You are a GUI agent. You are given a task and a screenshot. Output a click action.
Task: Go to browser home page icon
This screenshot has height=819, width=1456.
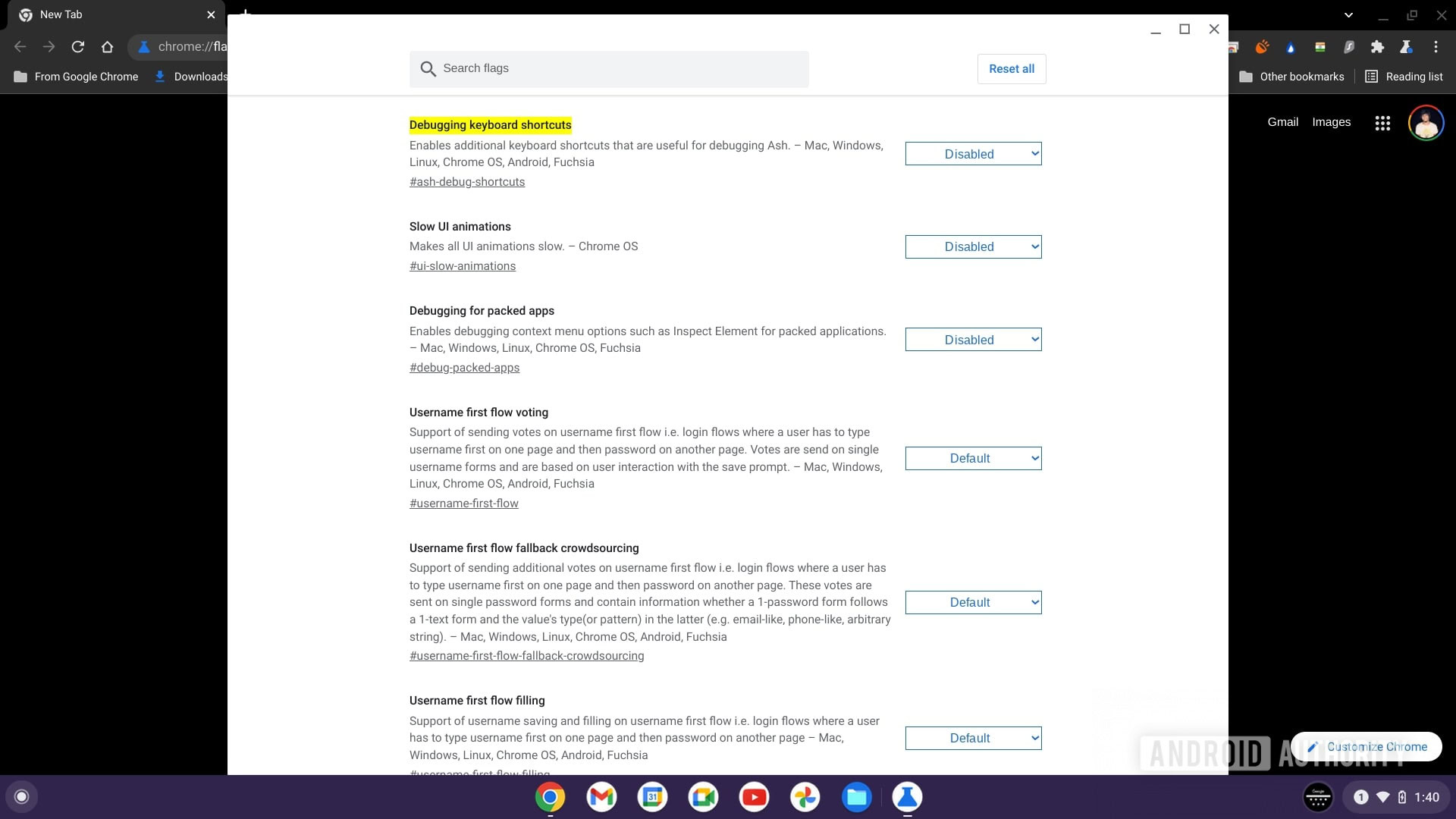point(107,47)
